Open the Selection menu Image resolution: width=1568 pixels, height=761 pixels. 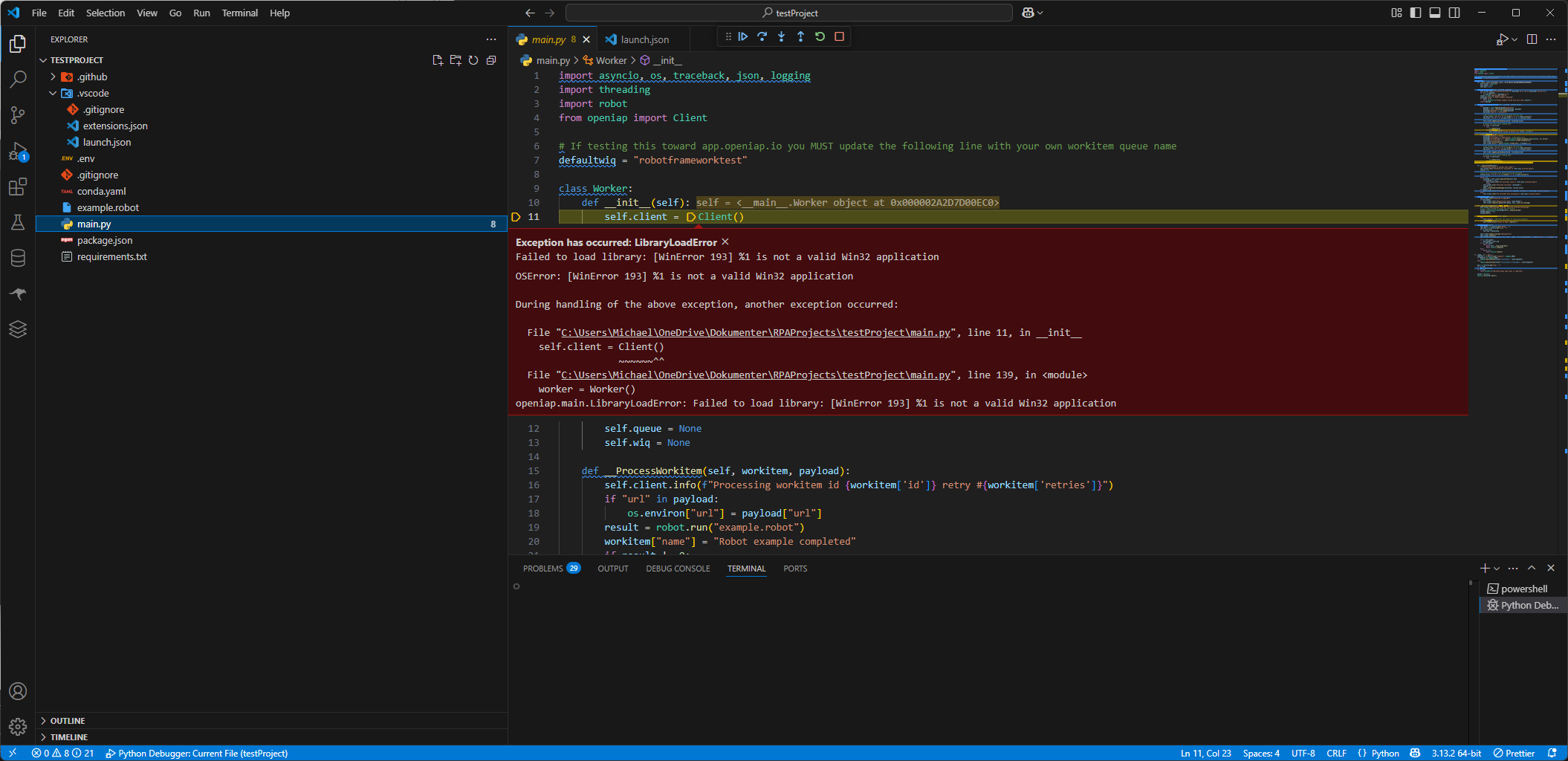click(x=106, y=13)
